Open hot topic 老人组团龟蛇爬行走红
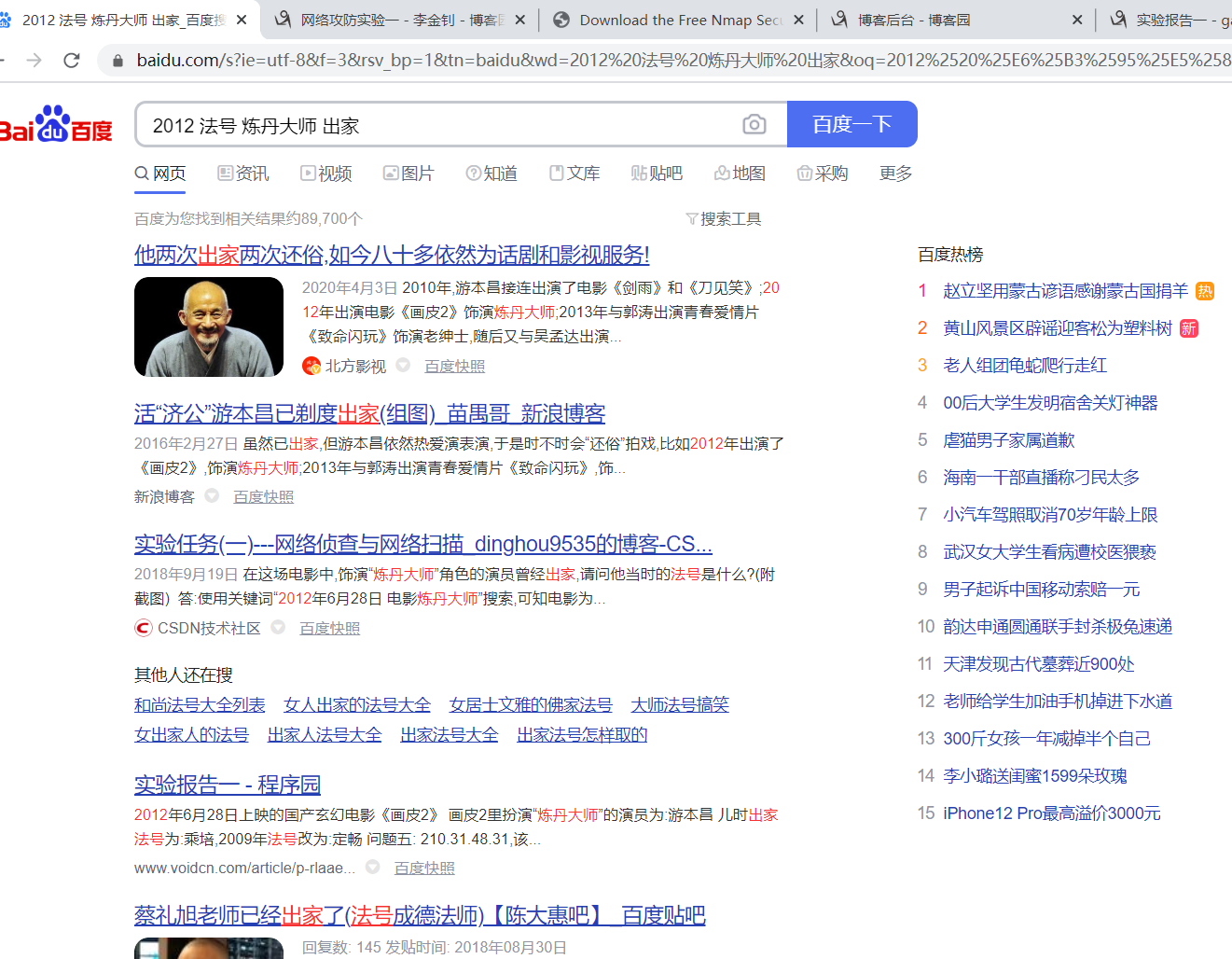The image size is (1232, 959). pos(1025,366)
